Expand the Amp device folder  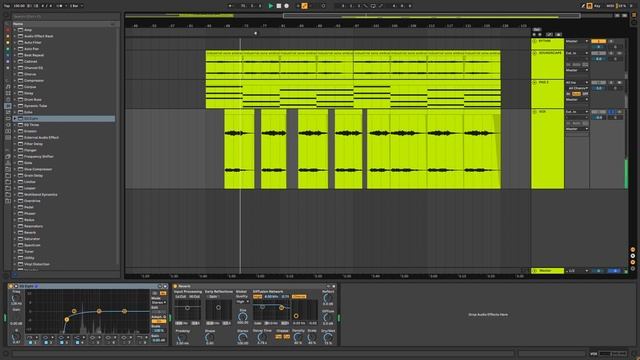[15, 30]
